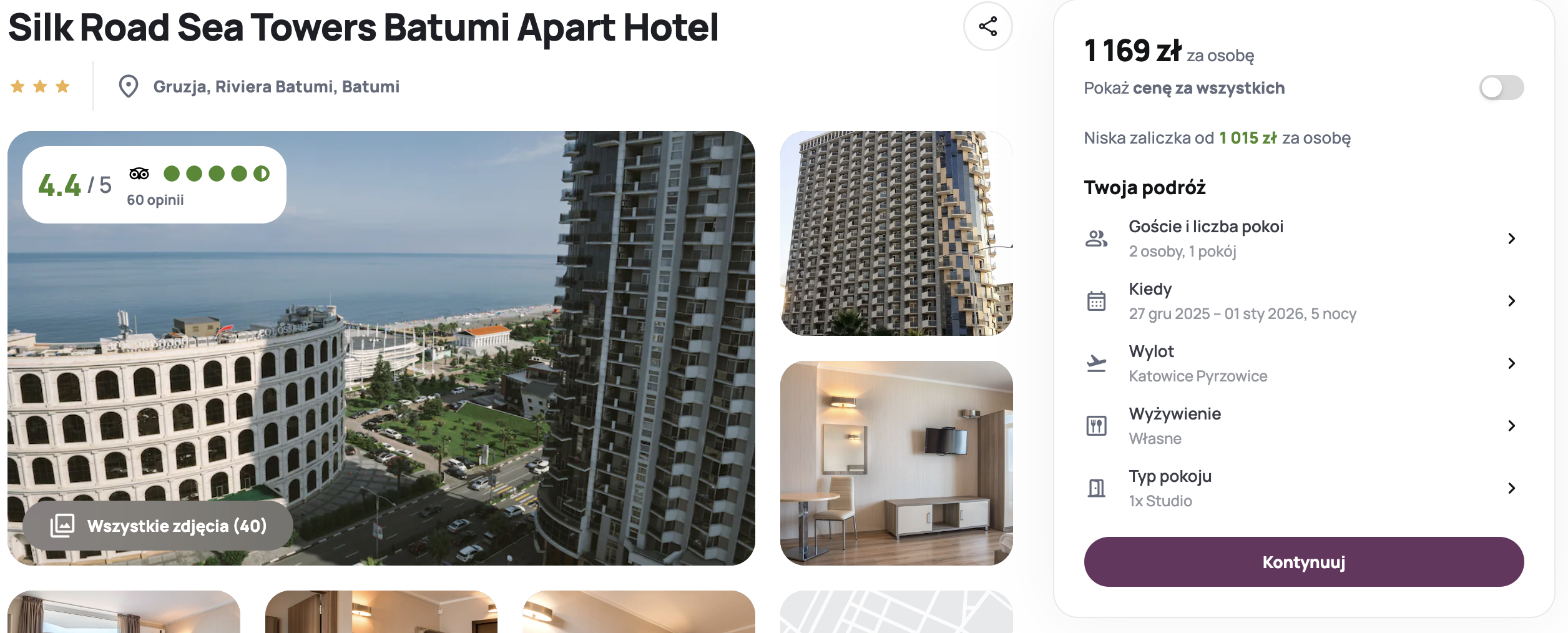Expand the Kiedy dates chevron
The image size is (1568, 633).
tap(1511, 301)
